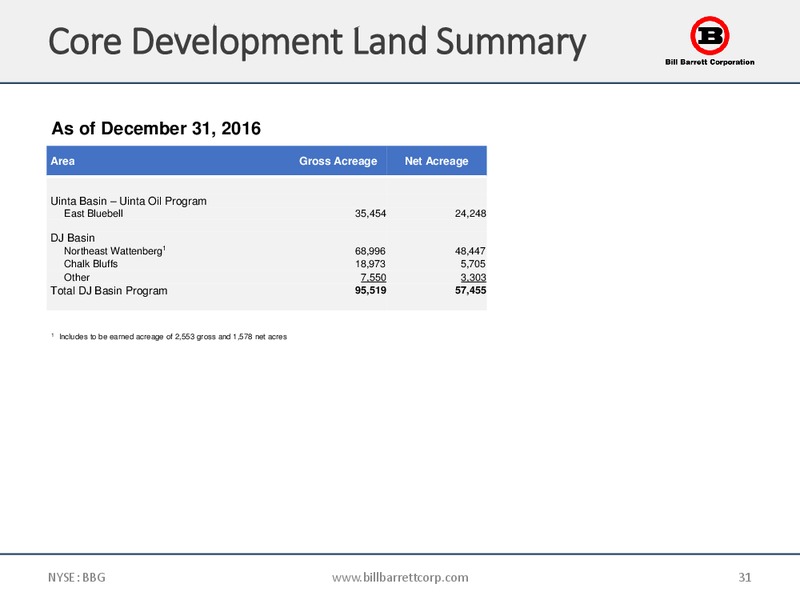Click the 'DJ Basin' section label
Screen dimensions: 800x600
(72, 238)
